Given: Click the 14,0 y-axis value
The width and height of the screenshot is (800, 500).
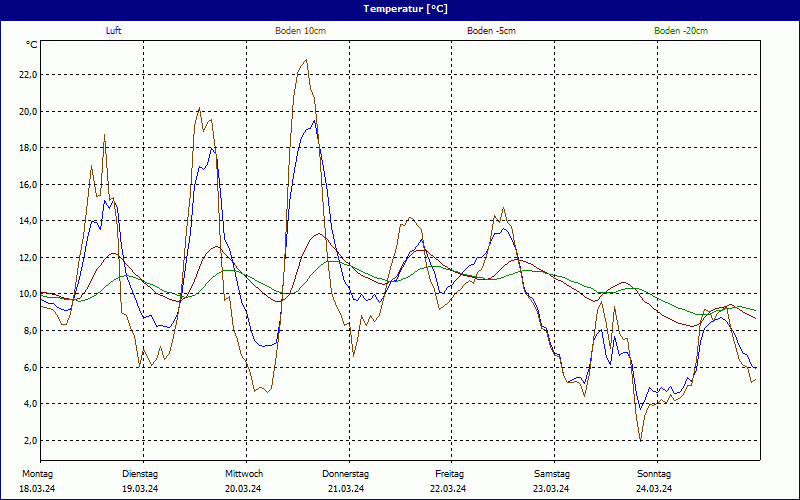Looking at the screenshot, I should (28, 221).
